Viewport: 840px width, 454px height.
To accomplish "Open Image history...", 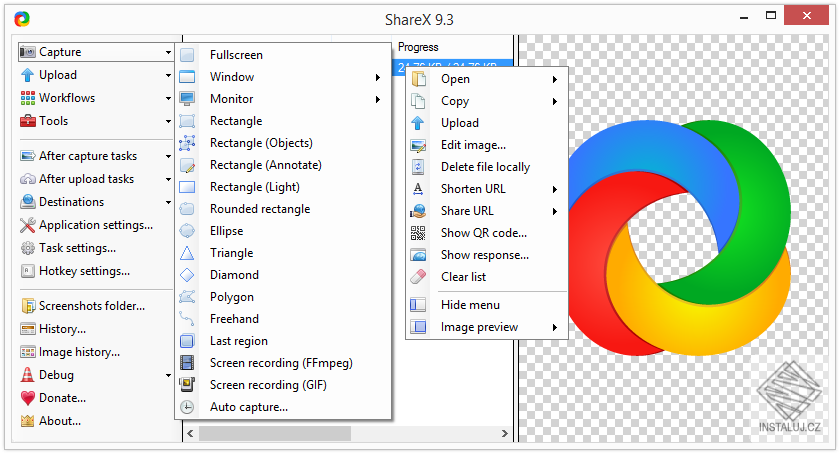I will tap(96, 352).
